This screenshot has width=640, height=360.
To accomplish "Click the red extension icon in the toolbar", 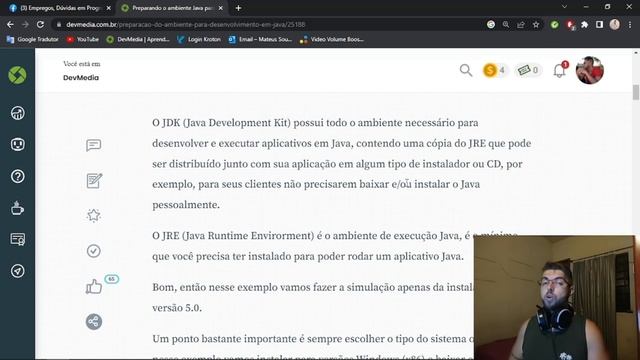I will pyautogui.click(x=570, y=25).
